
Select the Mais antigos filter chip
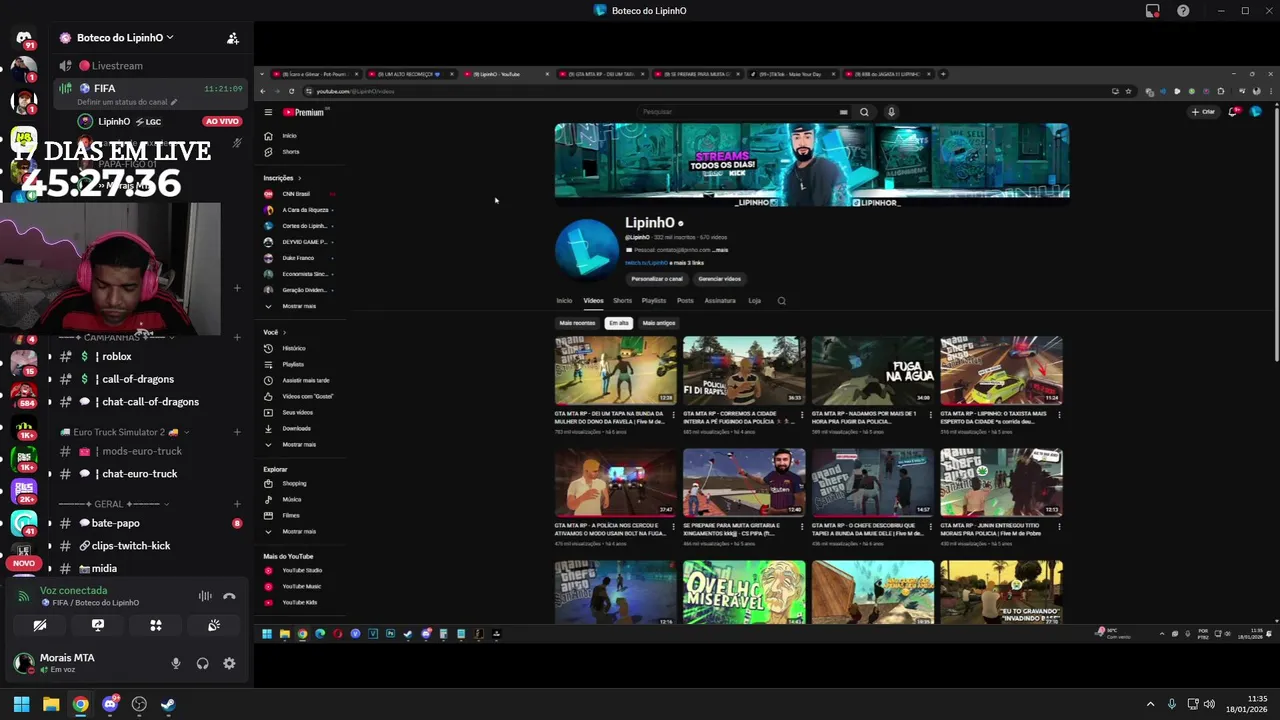[x=658, y=323]
